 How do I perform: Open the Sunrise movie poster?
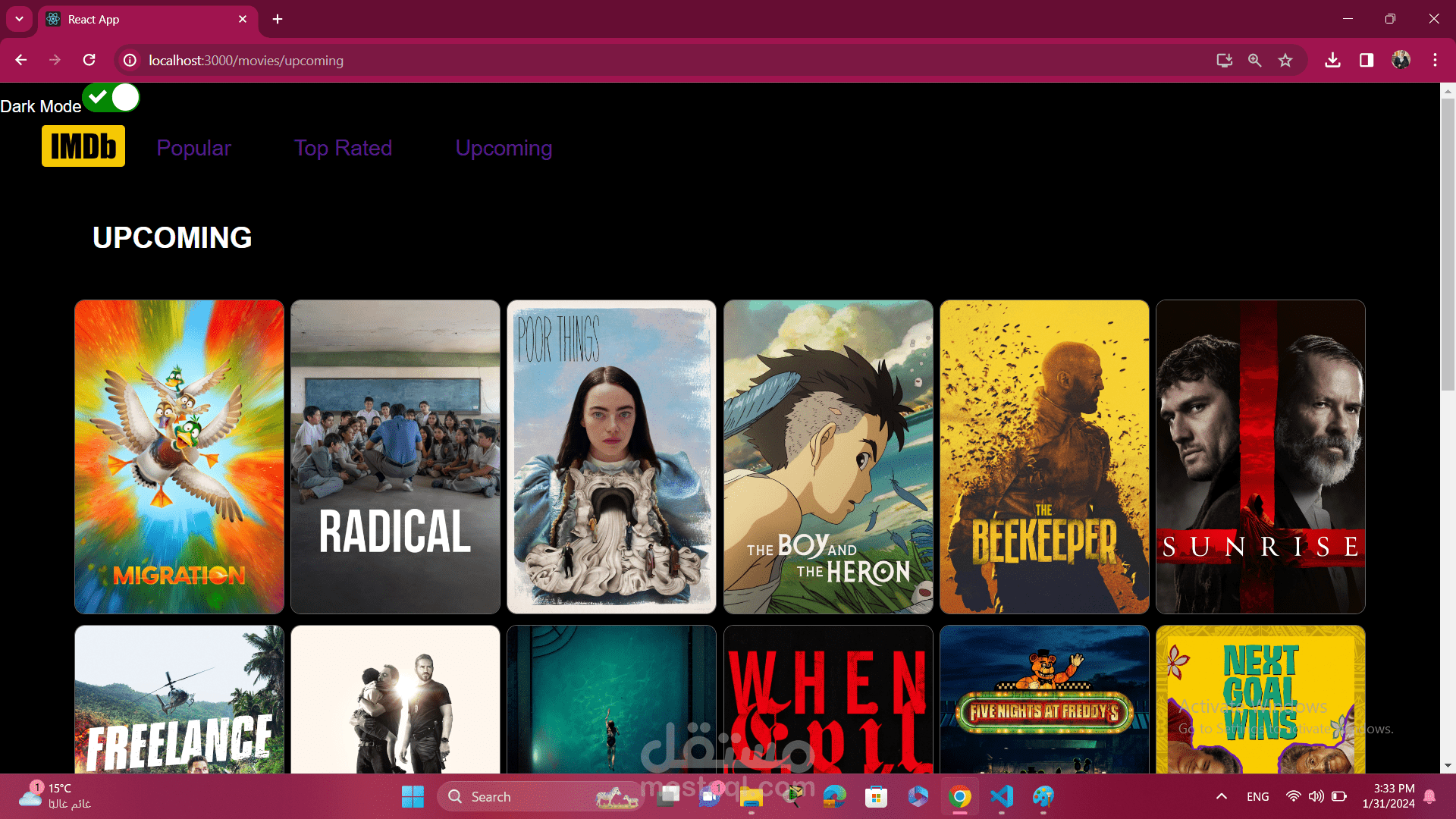pyautogui.click(x=1260, y=457)
